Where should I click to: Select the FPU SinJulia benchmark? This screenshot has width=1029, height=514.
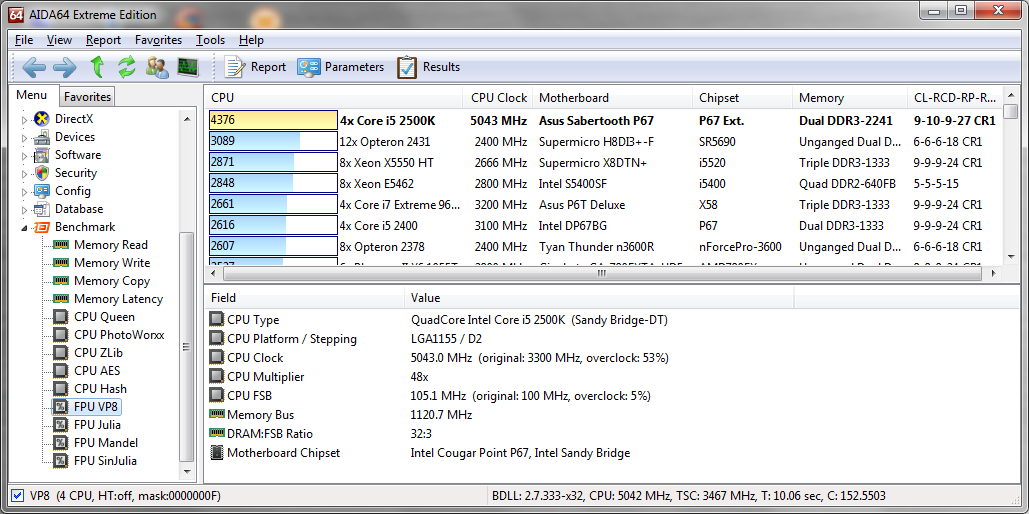[x=95, y=461]
